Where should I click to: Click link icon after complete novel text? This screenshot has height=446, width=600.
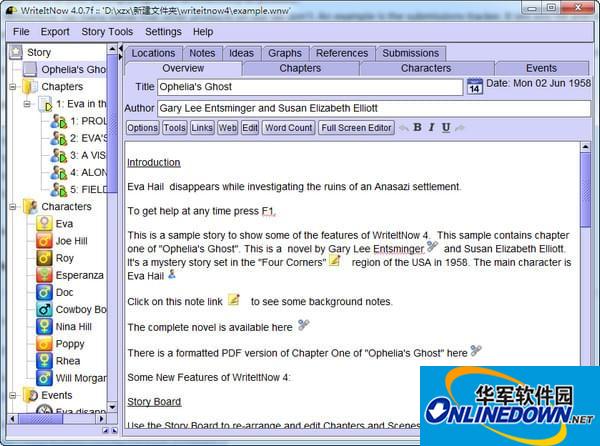coord(303,325)
